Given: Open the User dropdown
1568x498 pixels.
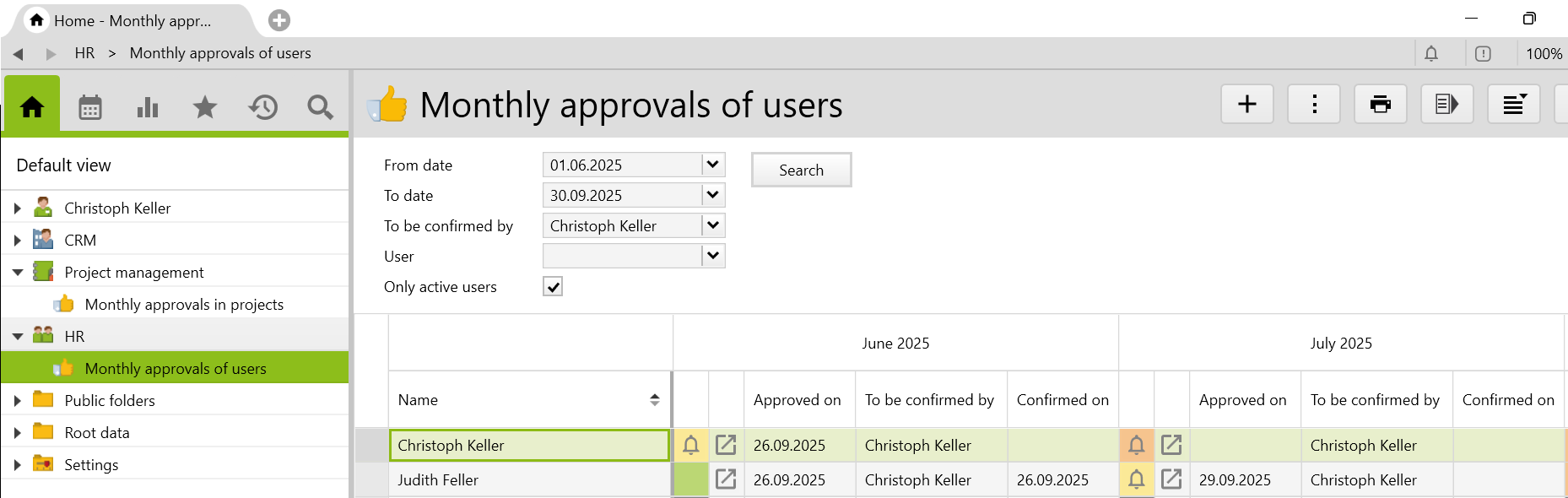Looking at the screenshot, I should tap(713, 256).
